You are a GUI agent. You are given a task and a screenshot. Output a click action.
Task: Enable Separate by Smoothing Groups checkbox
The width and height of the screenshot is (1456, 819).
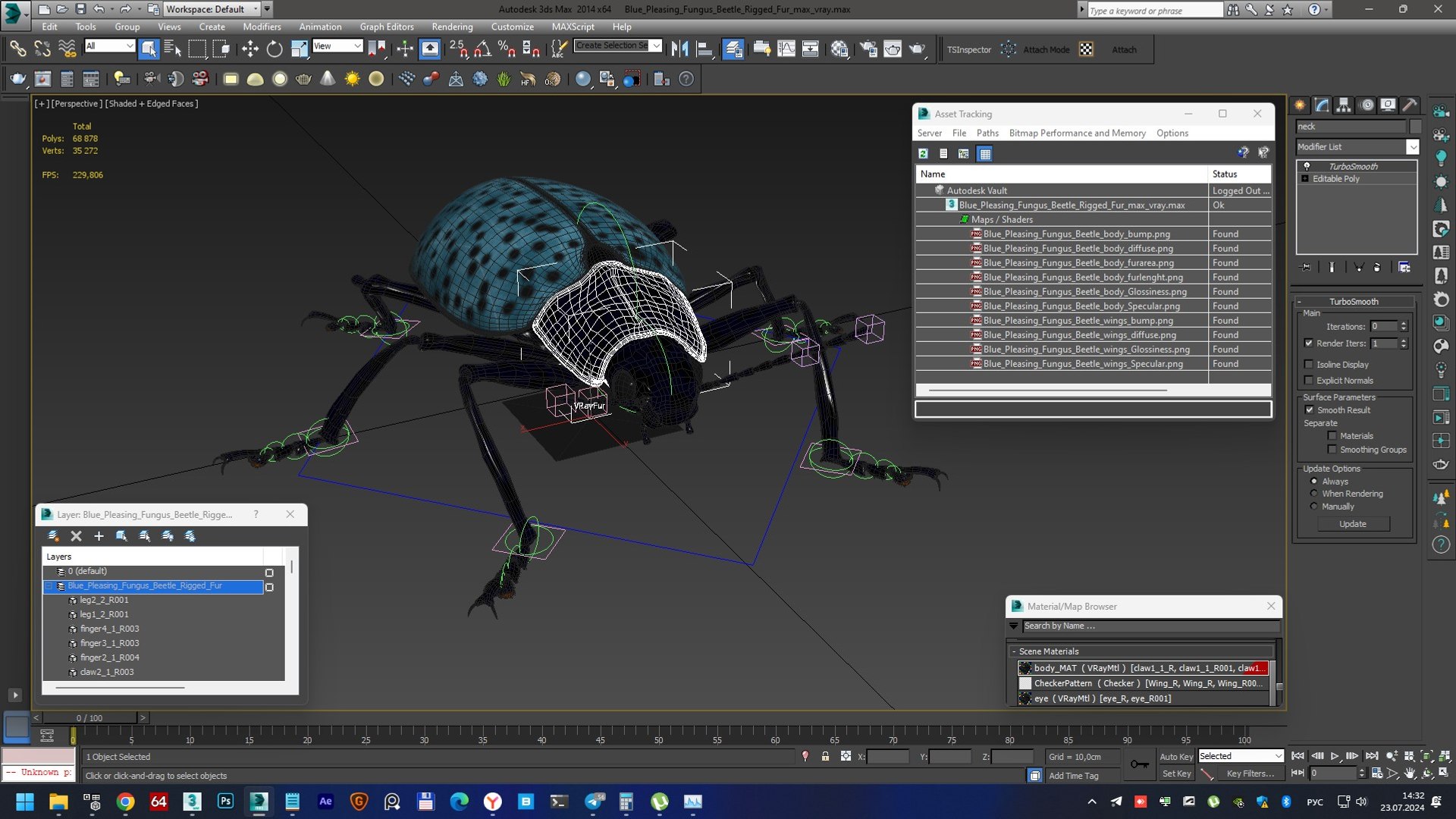(1332, 450)
